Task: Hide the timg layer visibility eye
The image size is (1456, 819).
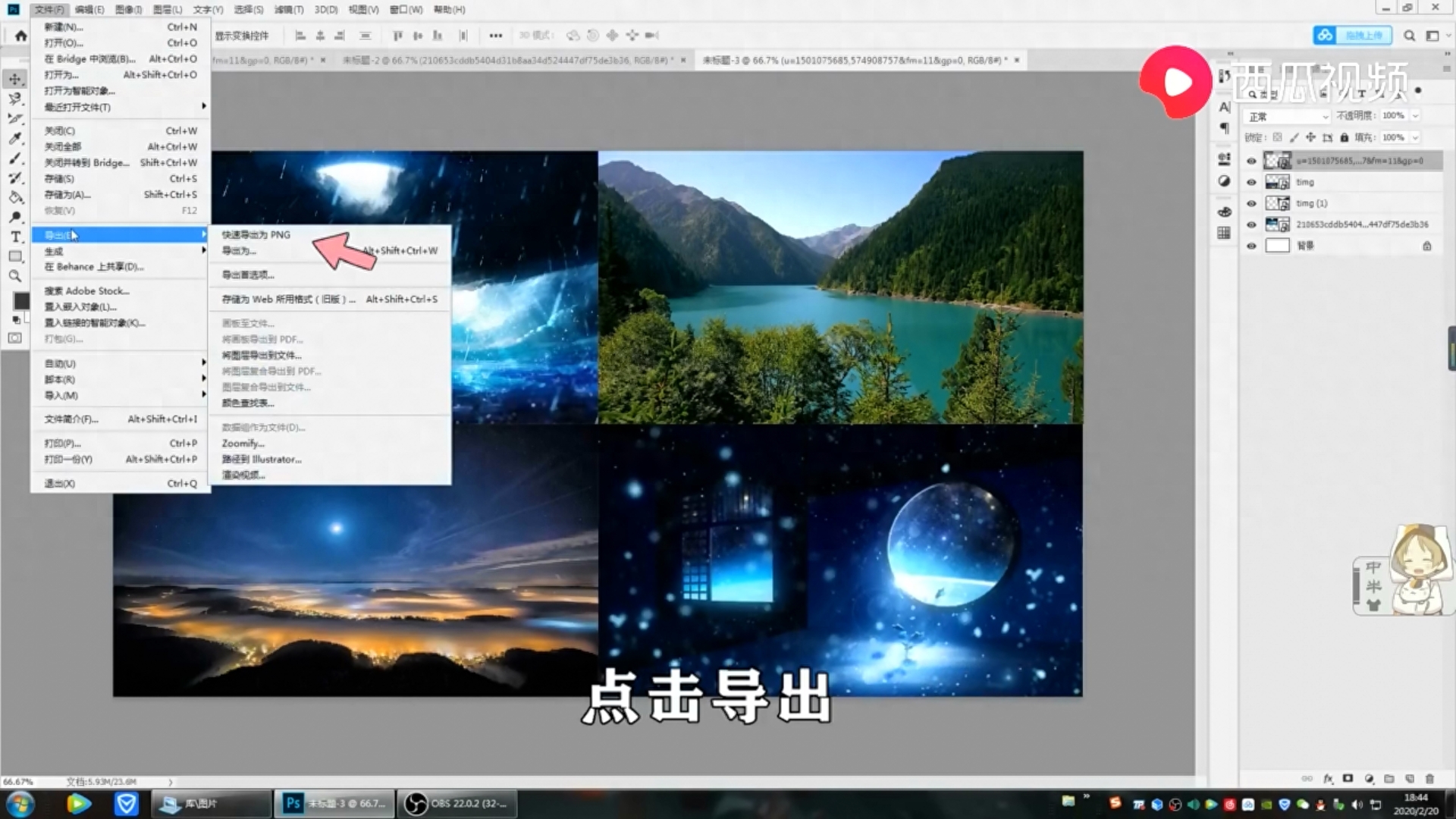Action: (x=1251, y=182)
